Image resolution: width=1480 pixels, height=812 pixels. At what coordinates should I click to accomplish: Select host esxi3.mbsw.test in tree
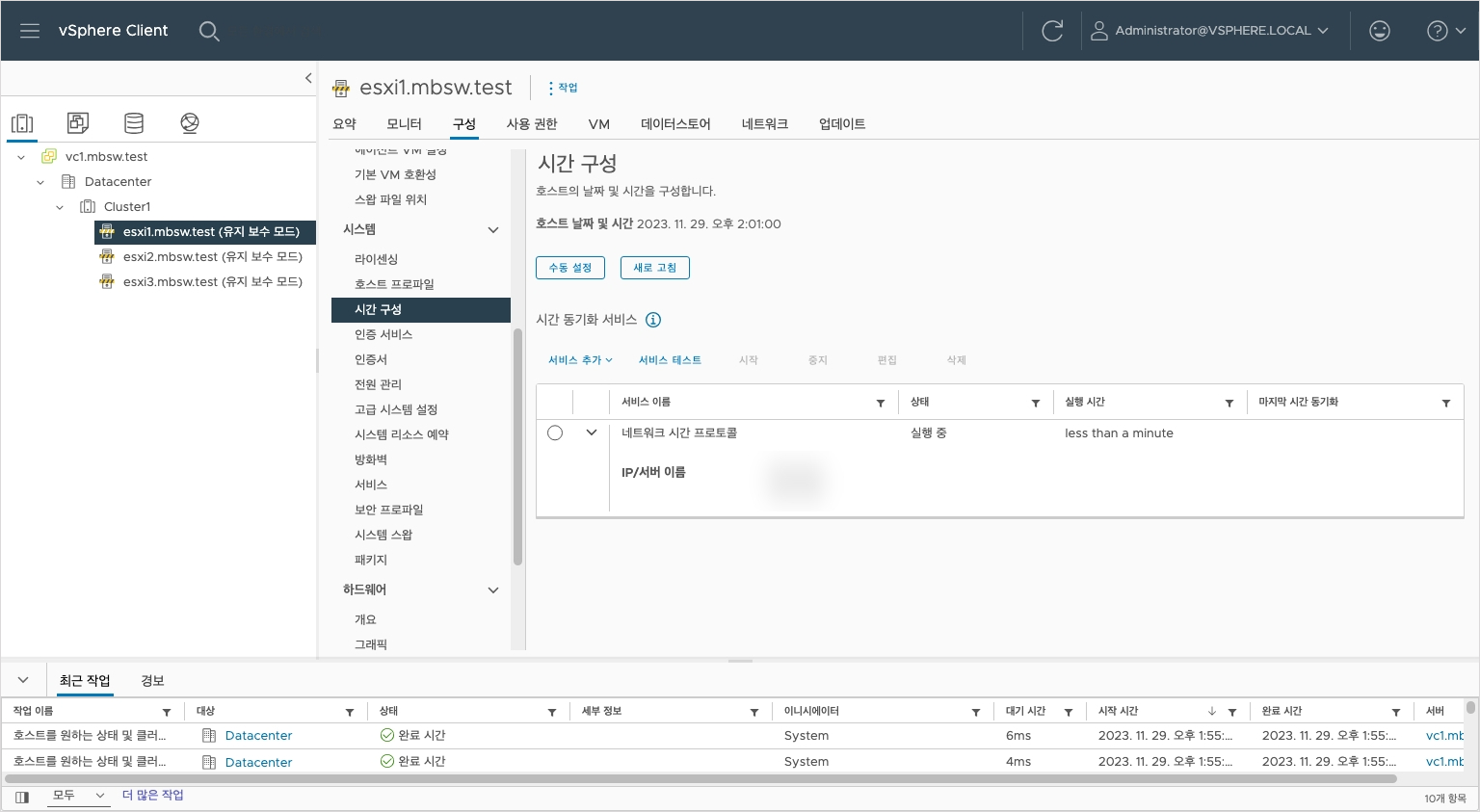(x=212, y=282)
